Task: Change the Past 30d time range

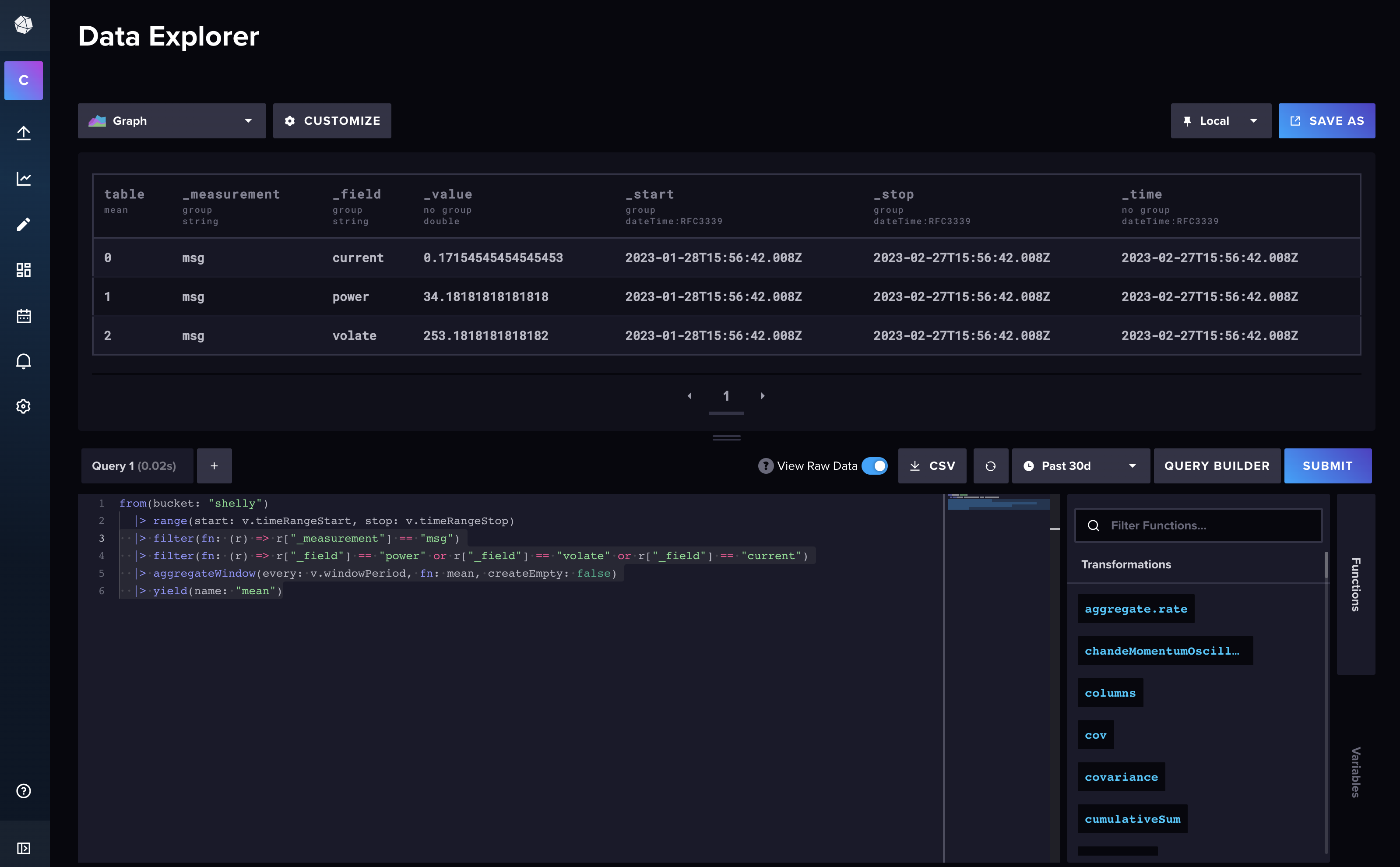Action: (x=1080, y=465)
